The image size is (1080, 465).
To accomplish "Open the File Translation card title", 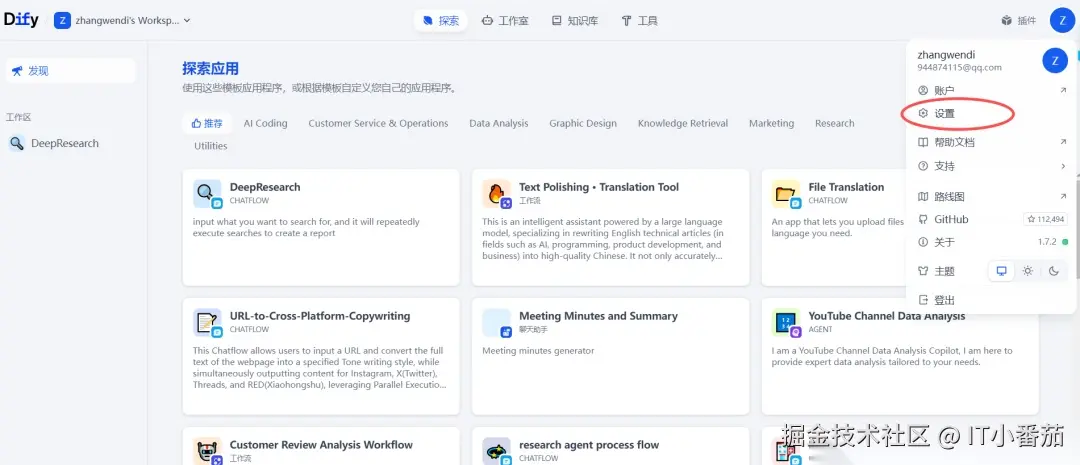I will pyautogui.click(x=846, y=187).
